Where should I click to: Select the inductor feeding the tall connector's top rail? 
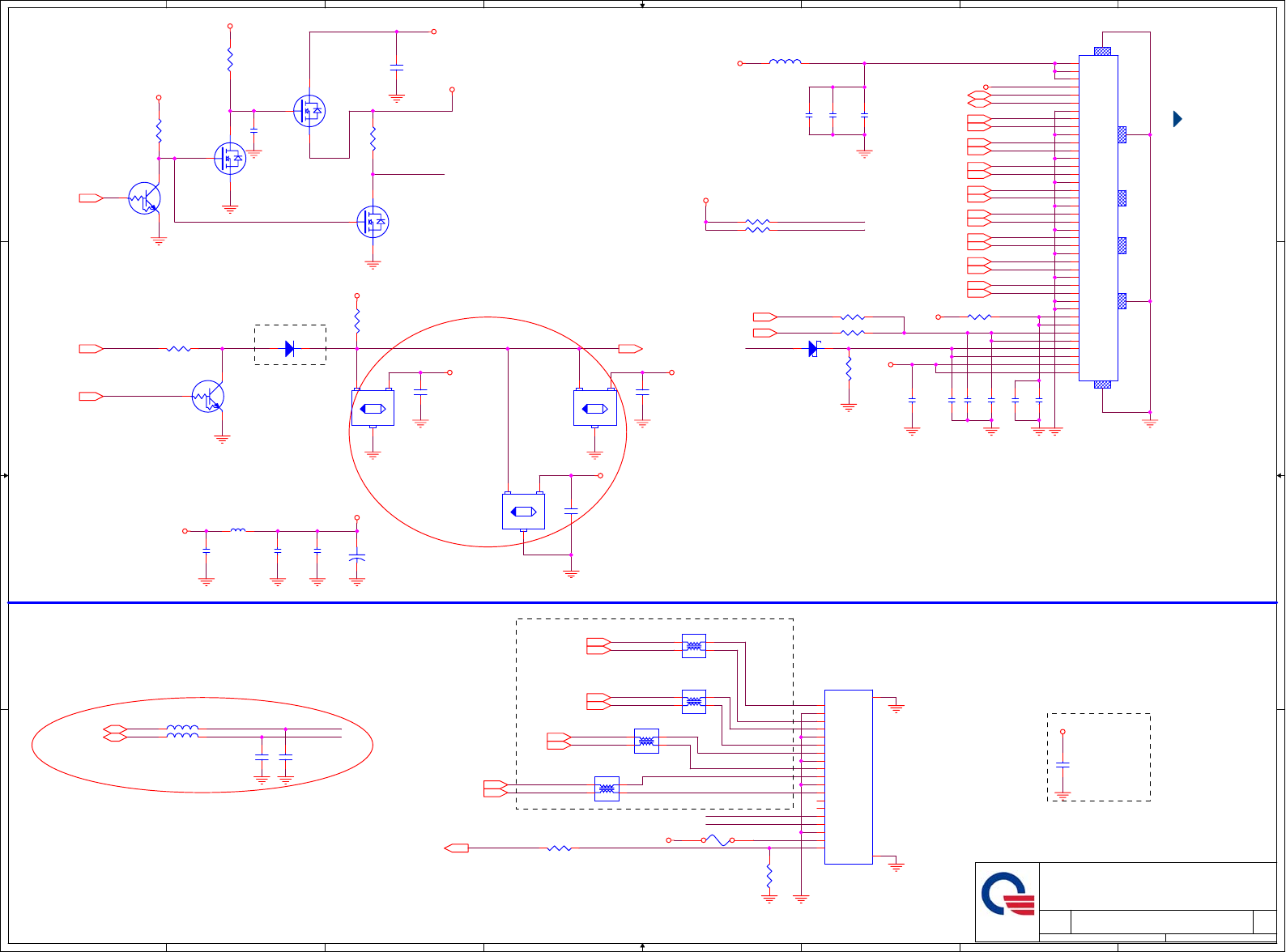coord(785,62)
